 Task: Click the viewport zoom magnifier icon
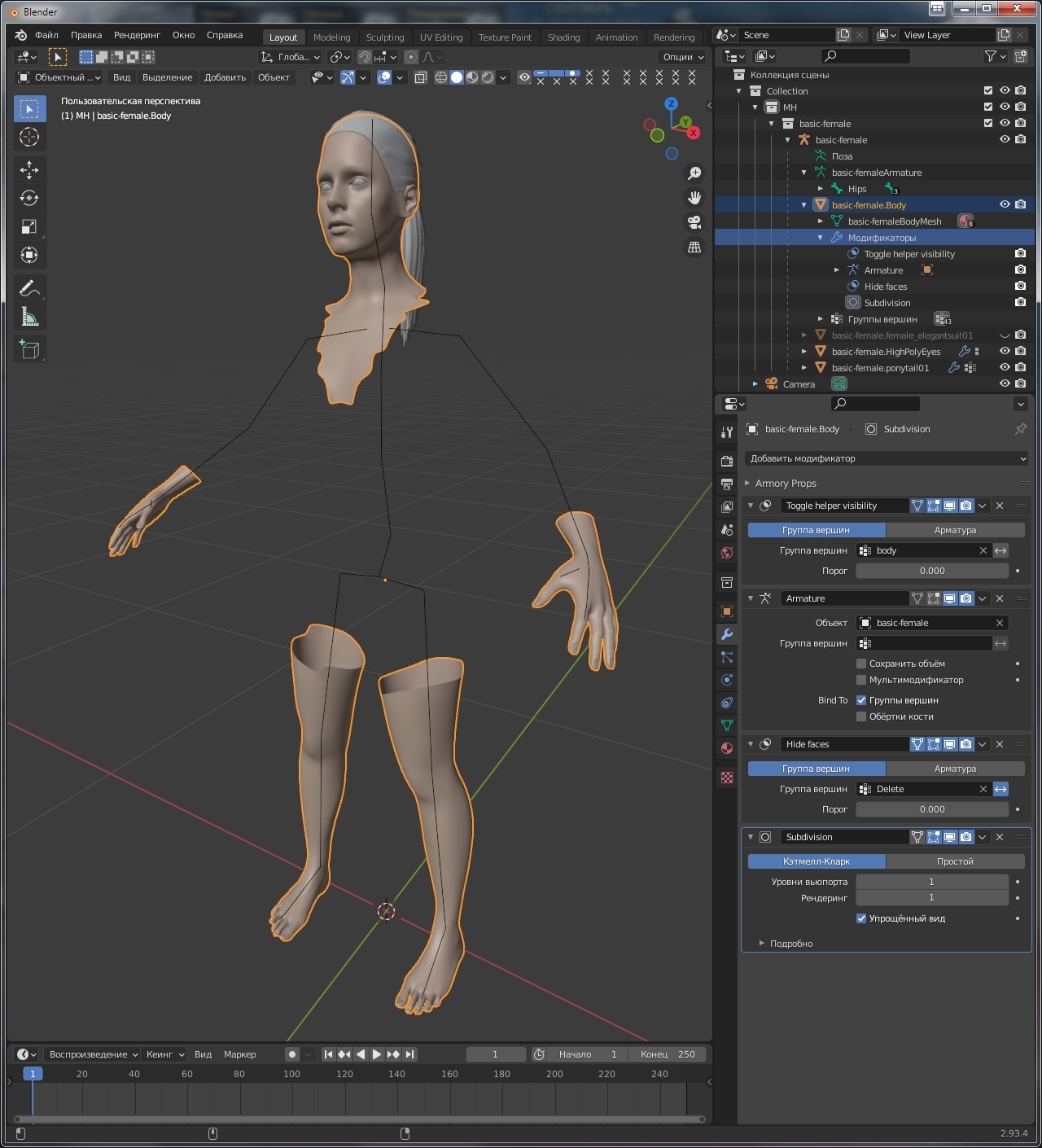point(694,173)
